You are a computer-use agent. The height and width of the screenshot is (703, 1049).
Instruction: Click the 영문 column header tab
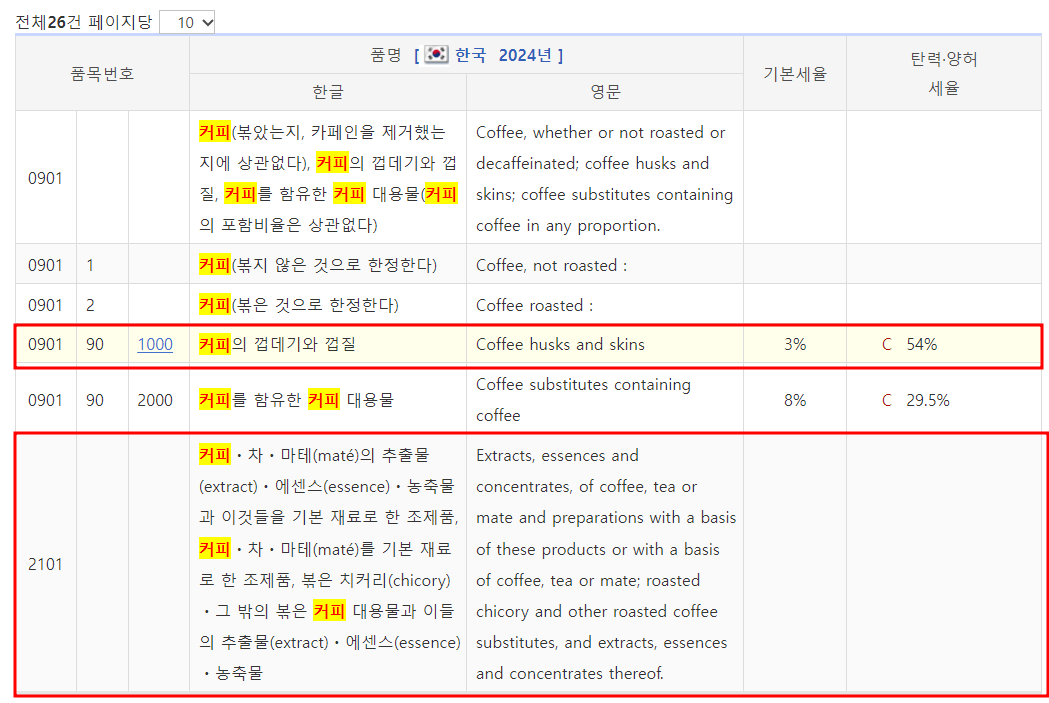pos(604,92)
